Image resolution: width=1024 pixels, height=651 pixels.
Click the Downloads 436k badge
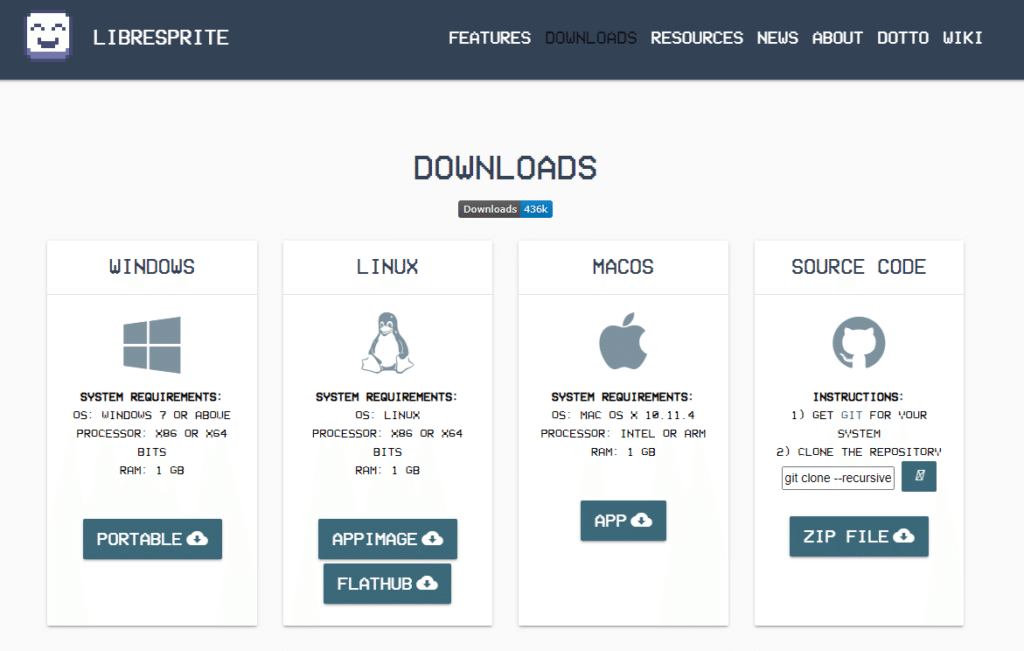505,209
